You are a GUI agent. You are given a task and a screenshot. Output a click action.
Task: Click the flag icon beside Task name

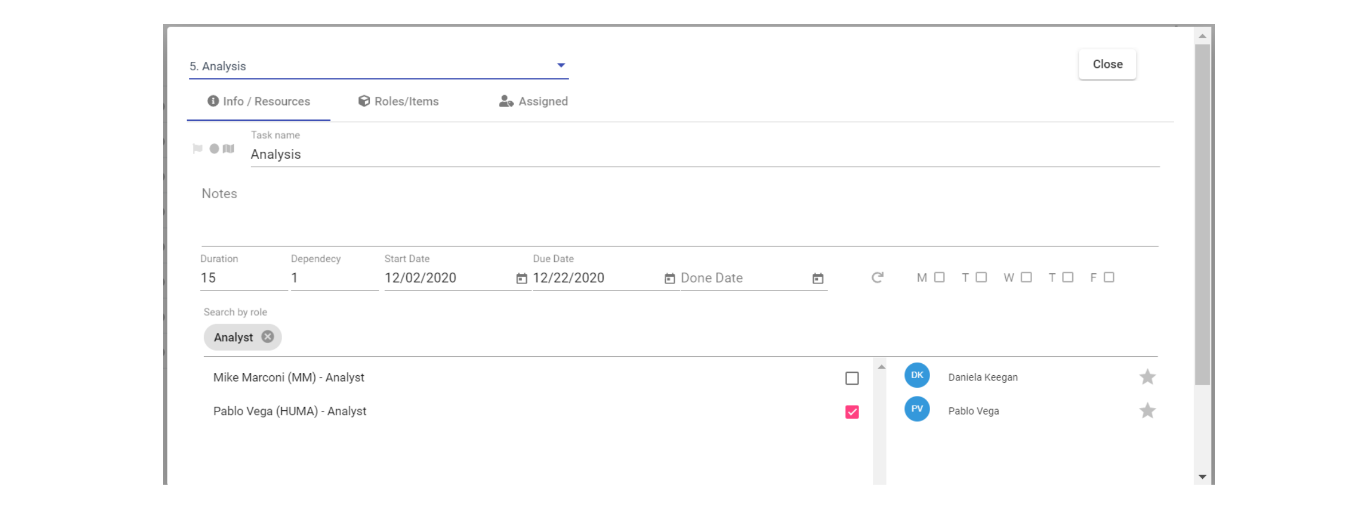(x=197, y=149)
